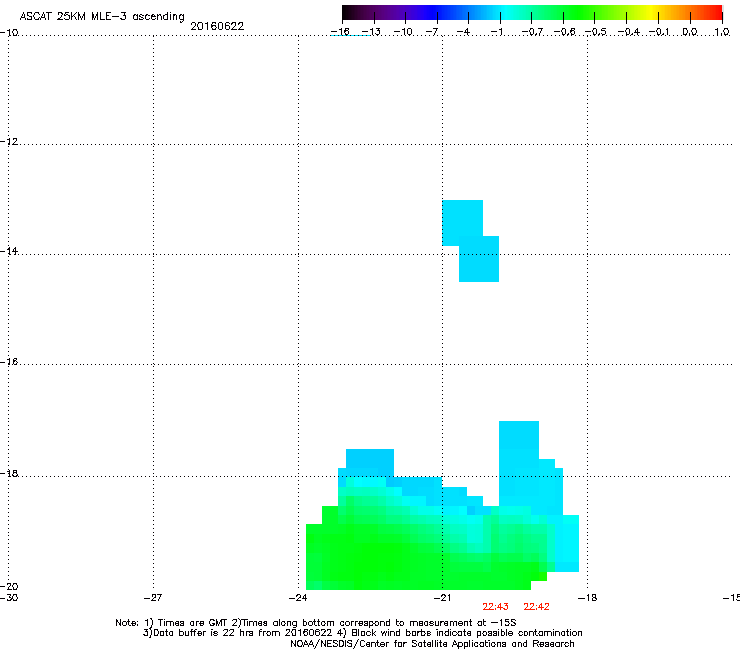The image size is (740, 650).
Task: Click the NOAA/NESDIS credit line
Action: point(432,643)
